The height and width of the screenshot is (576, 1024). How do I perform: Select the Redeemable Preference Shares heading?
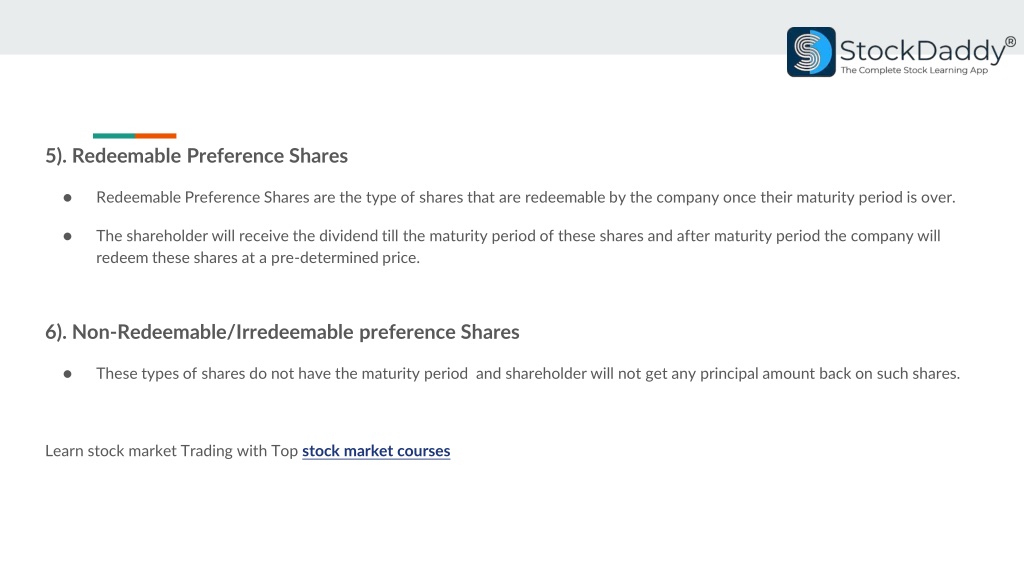(x=197, y=155)
